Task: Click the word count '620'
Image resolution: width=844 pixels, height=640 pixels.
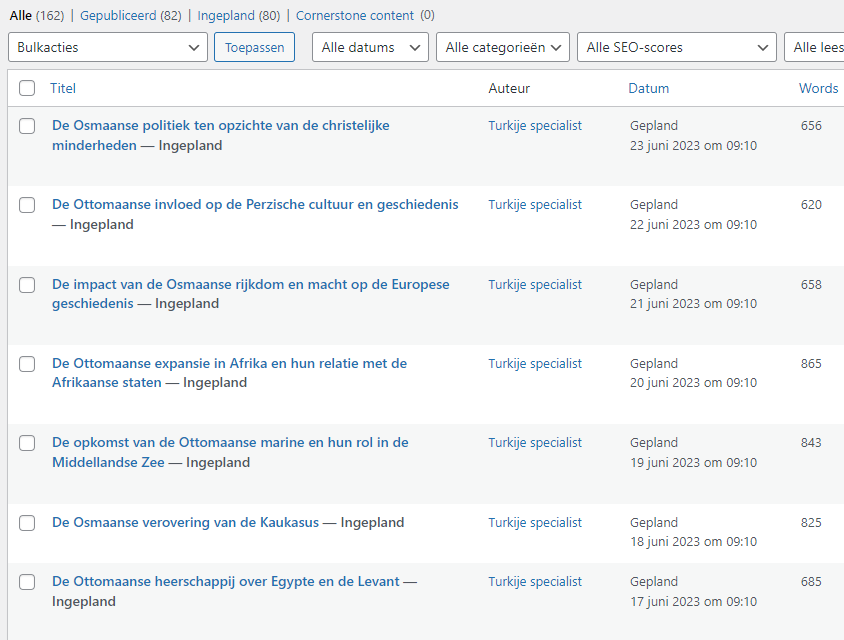Action: click(x=811, y=205)
